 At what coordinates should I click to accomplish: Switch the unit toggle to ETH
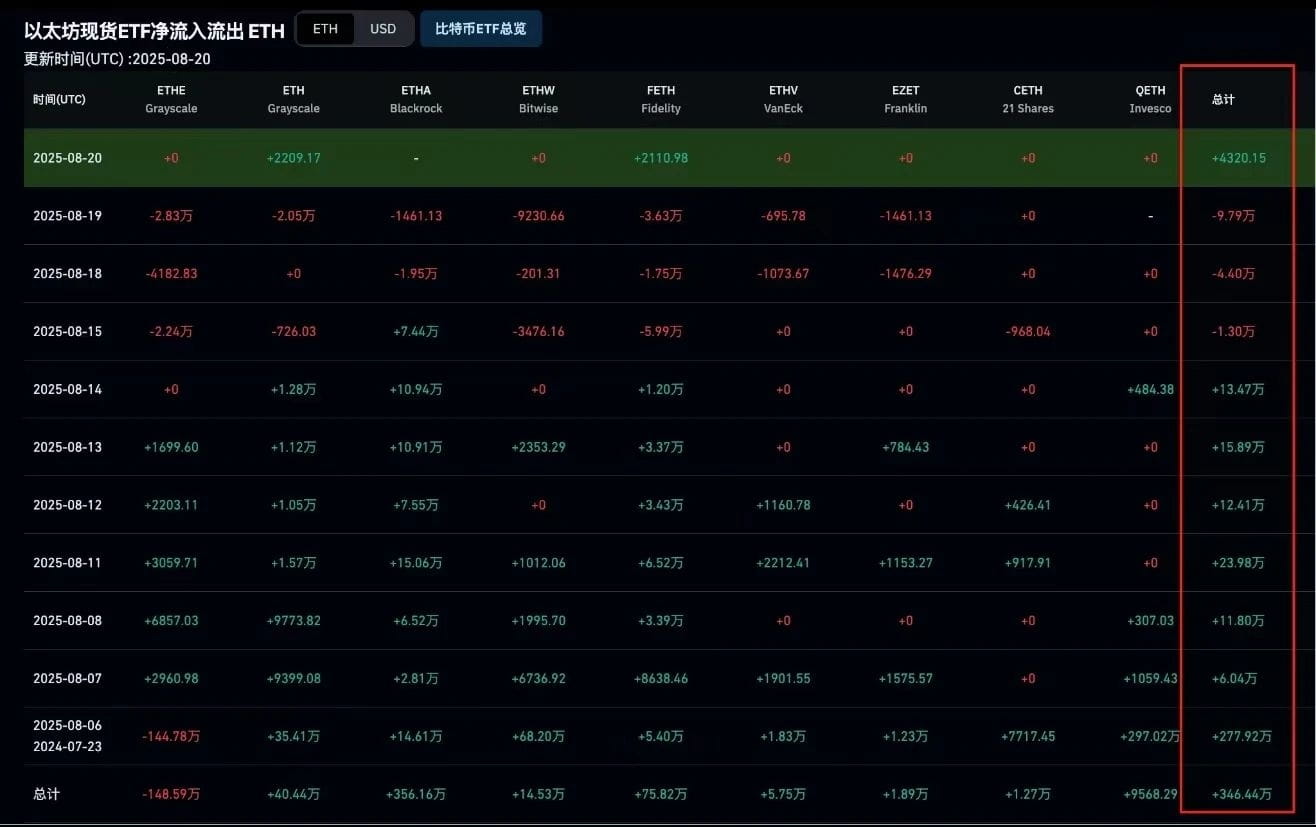(325, 29)
